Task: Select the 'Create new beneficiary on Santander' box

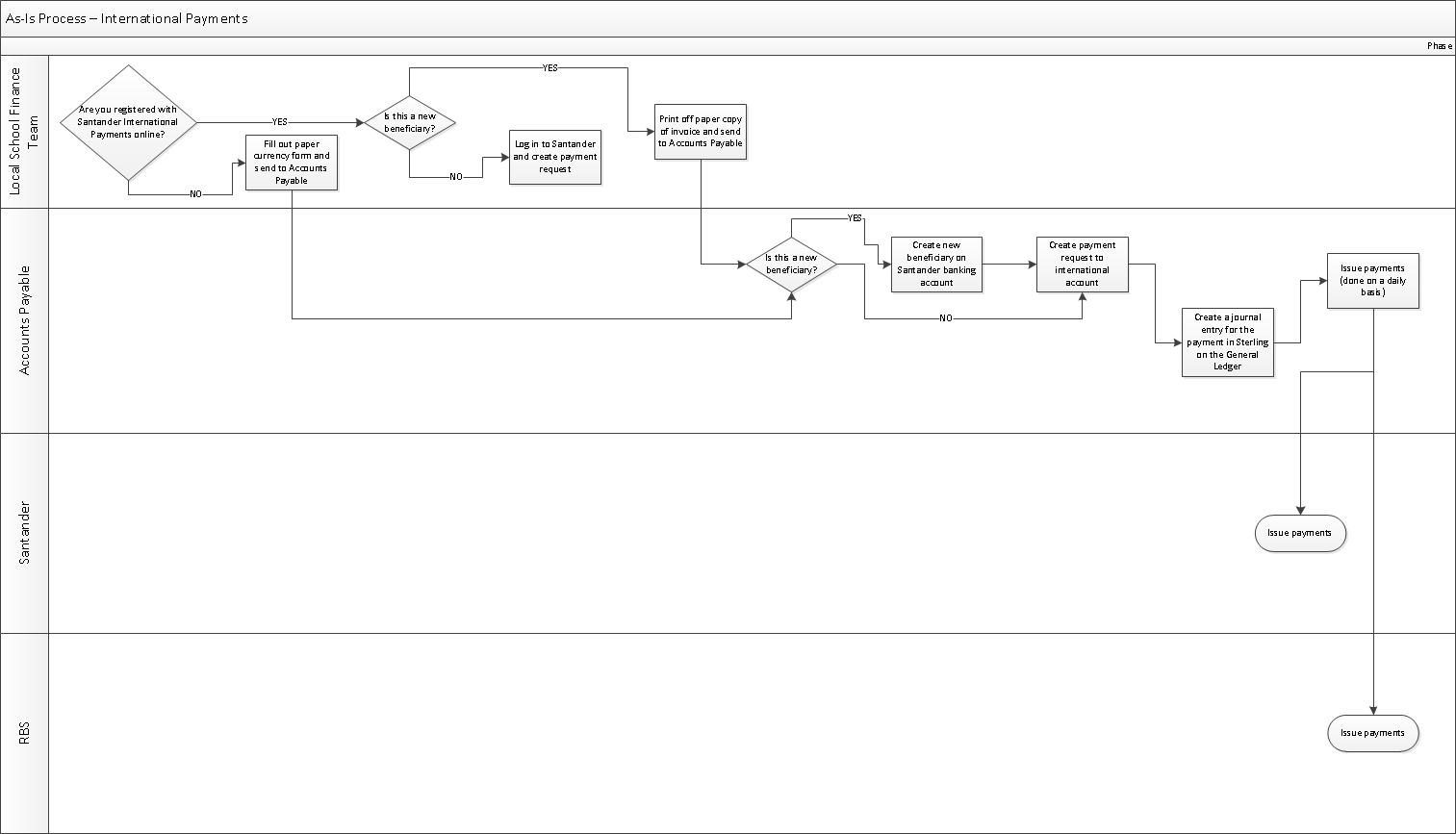Action: (936, 264)
